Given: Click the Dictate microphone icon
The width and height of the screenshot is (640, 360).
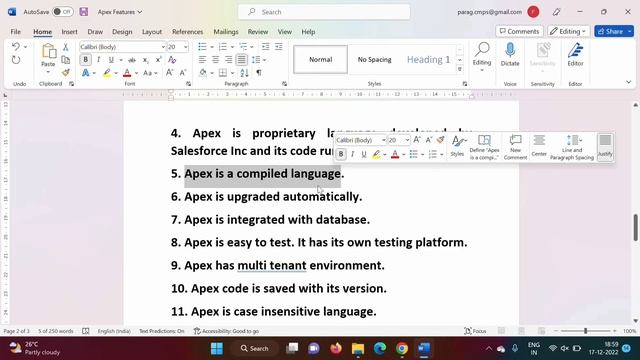Looking at the screenshot, I should (510, 50).
